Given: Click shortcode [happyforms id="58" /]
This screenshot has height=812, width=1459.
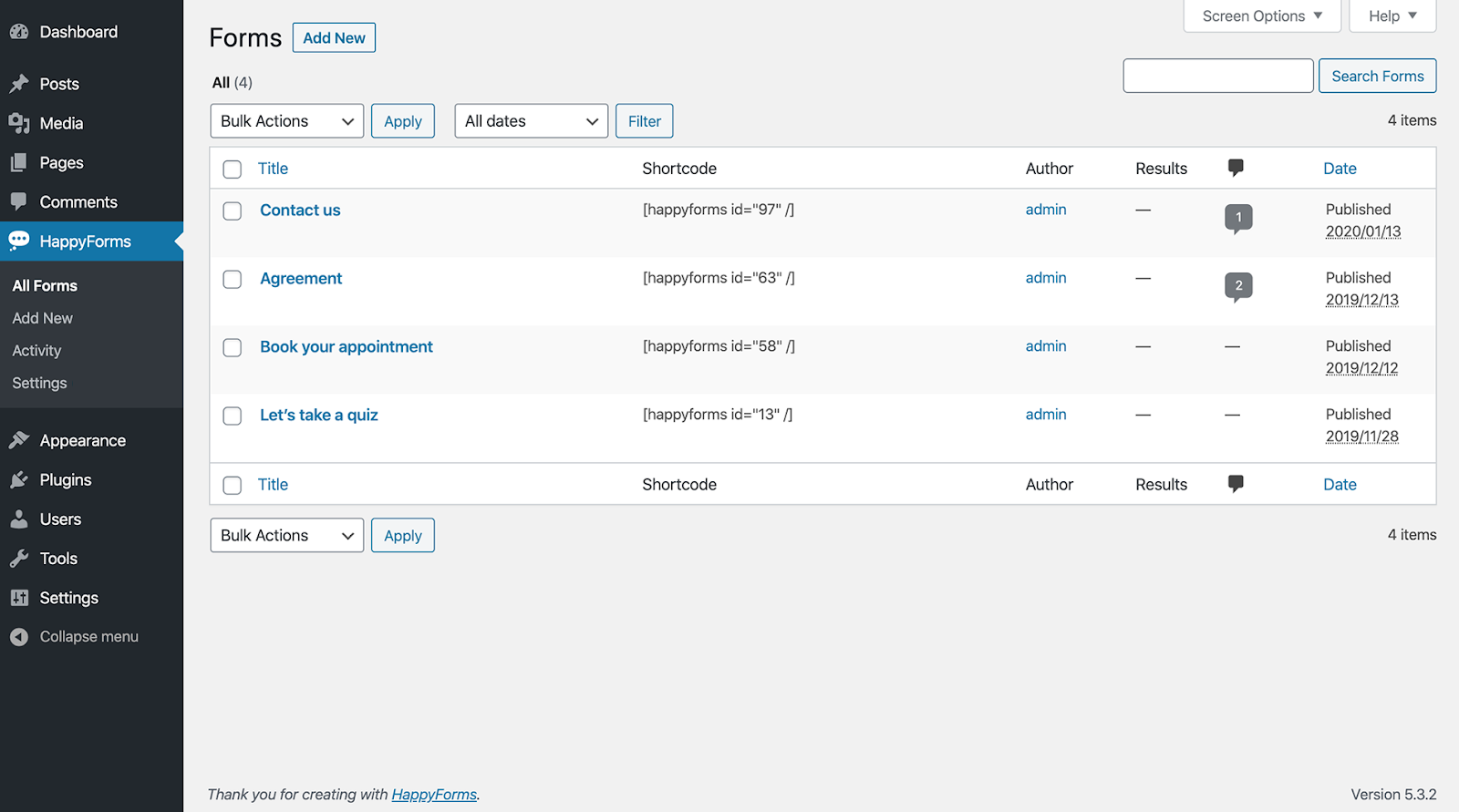Looking at the screenshot, I should [x=719, y=346].
